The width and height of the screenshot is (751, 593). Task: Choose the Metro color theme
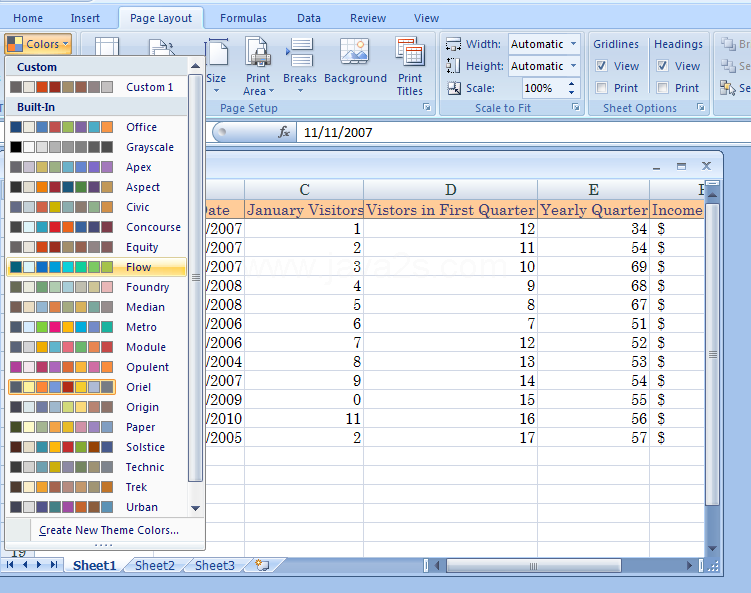point(98,327)
